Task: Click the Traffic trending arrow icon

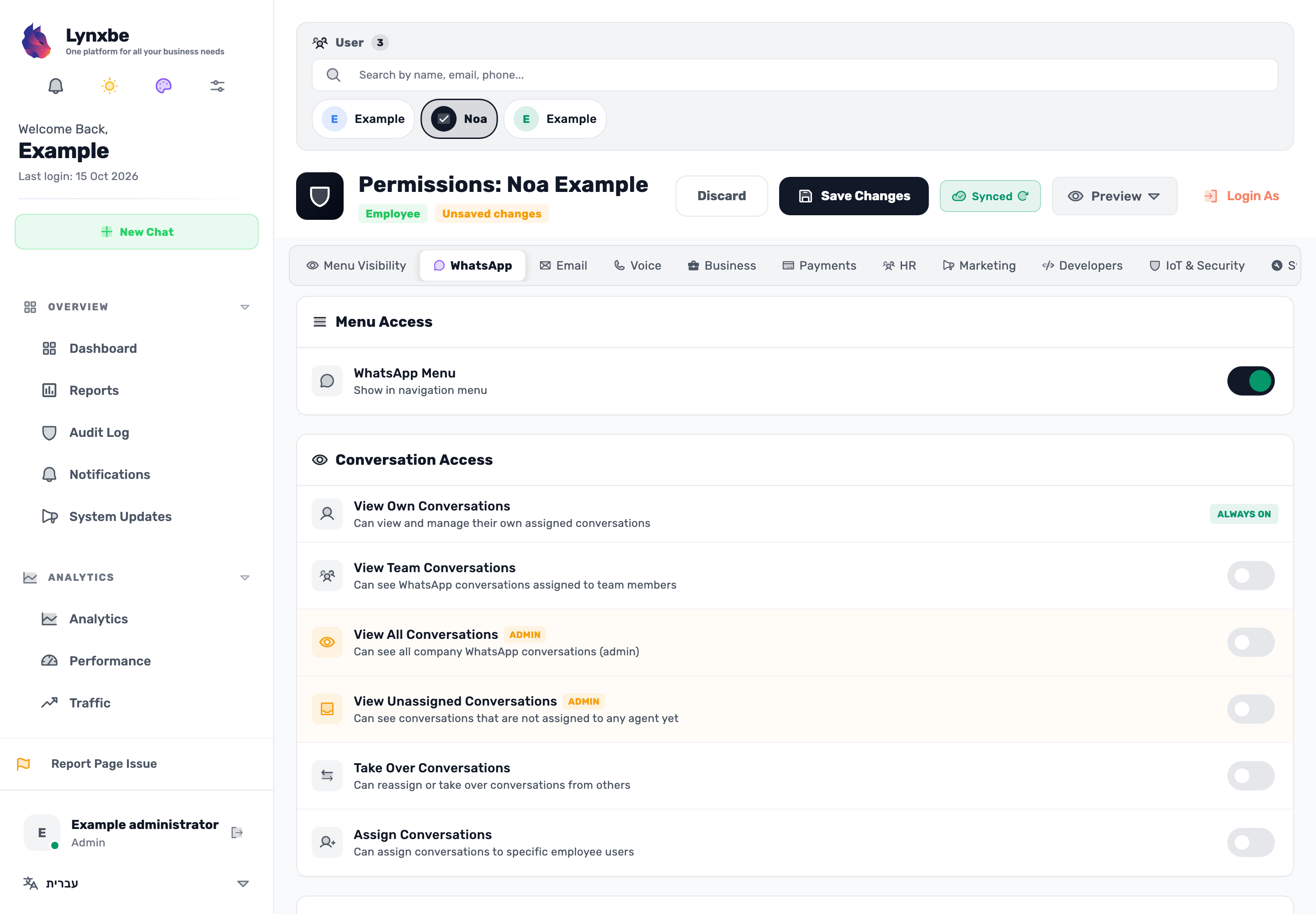Action: click(49, 702)
